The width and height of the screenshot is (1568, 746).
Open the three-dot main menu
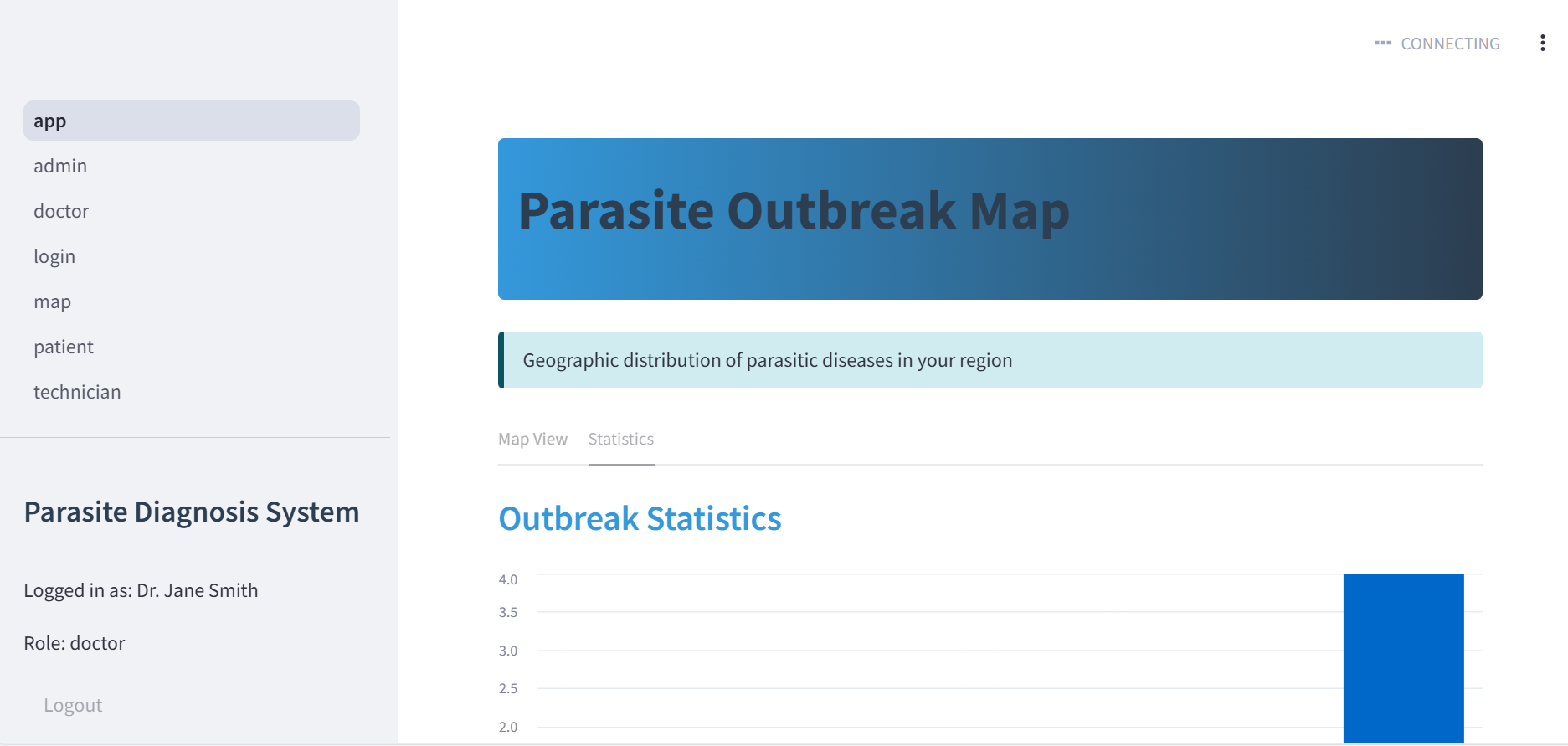coord(1542,44)
